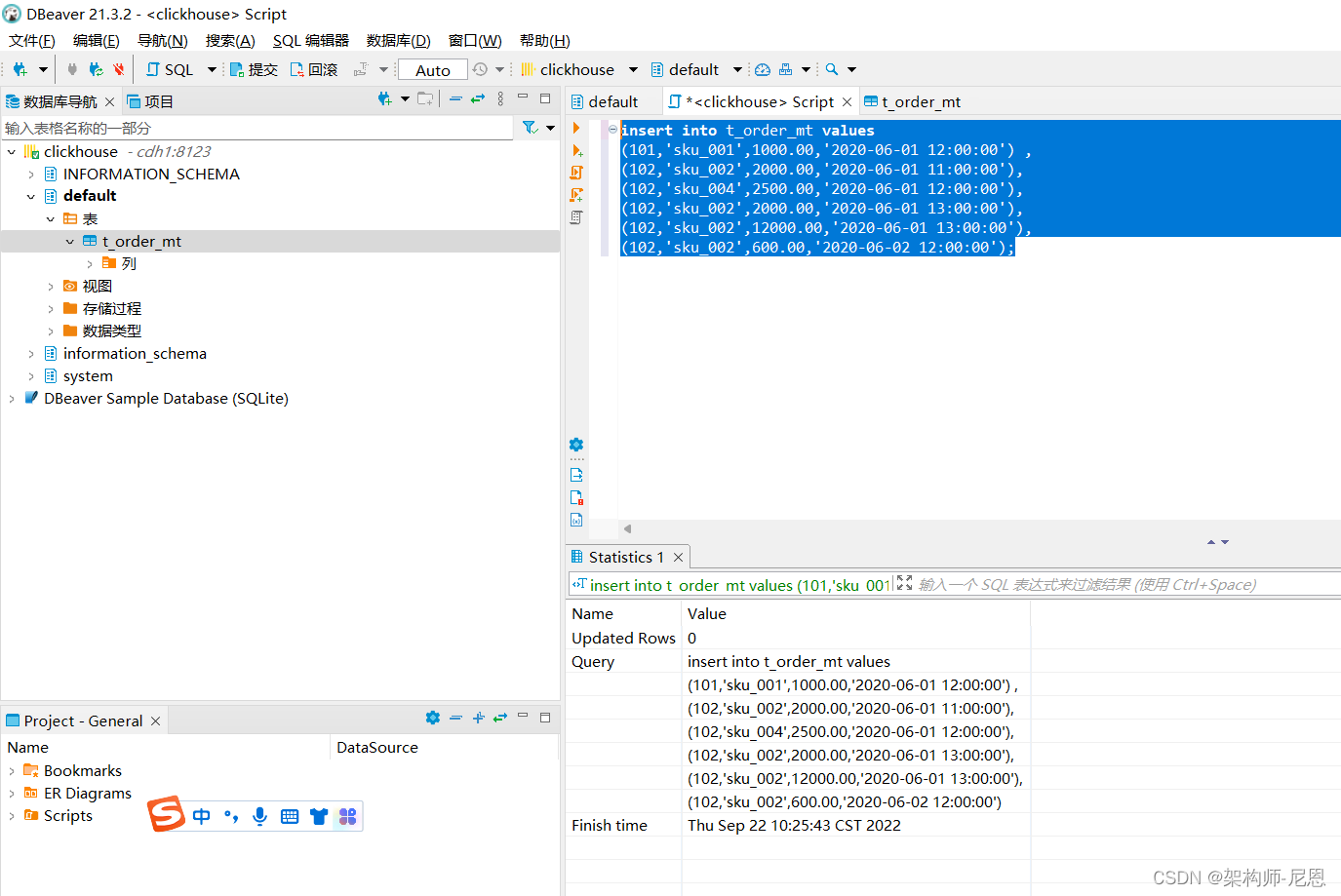Viewport: 1341px width, 896px height.
Task: Open the 导航(N) menu
Action: [162, 40]
